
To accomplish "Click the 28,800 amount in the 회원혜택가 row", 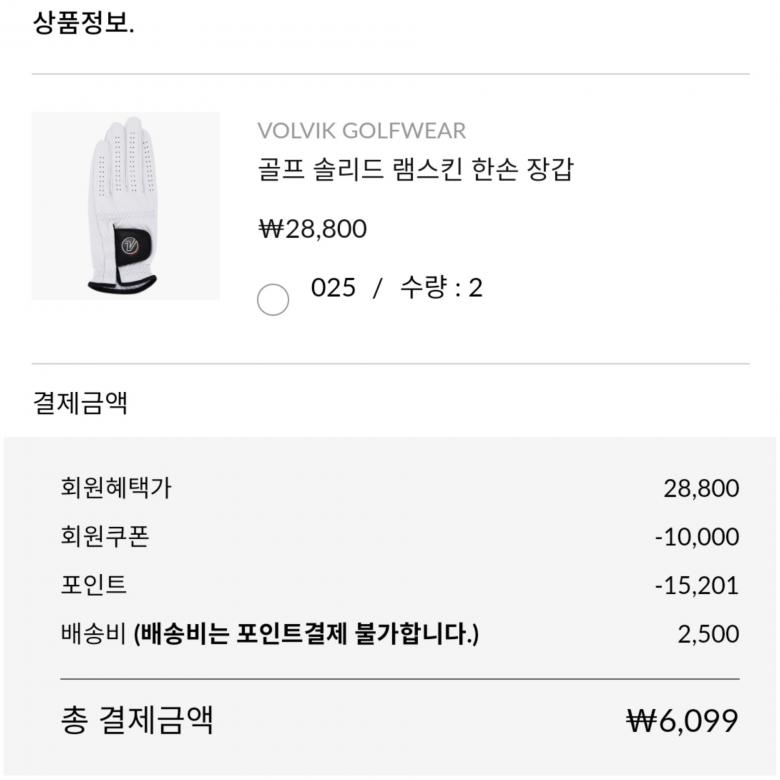I will click(701, 488).
